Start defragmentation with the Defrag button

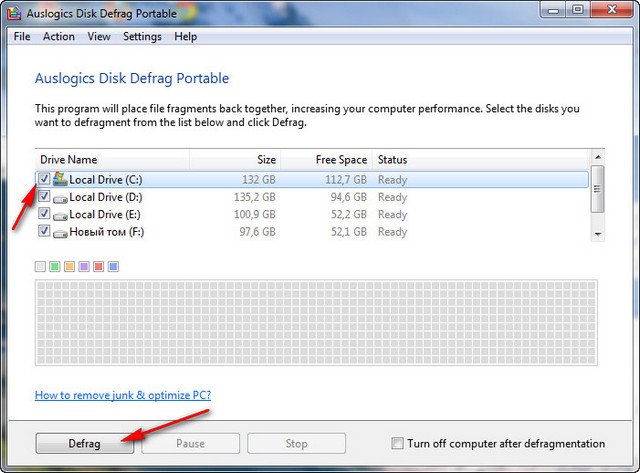[x=84, y=443]
